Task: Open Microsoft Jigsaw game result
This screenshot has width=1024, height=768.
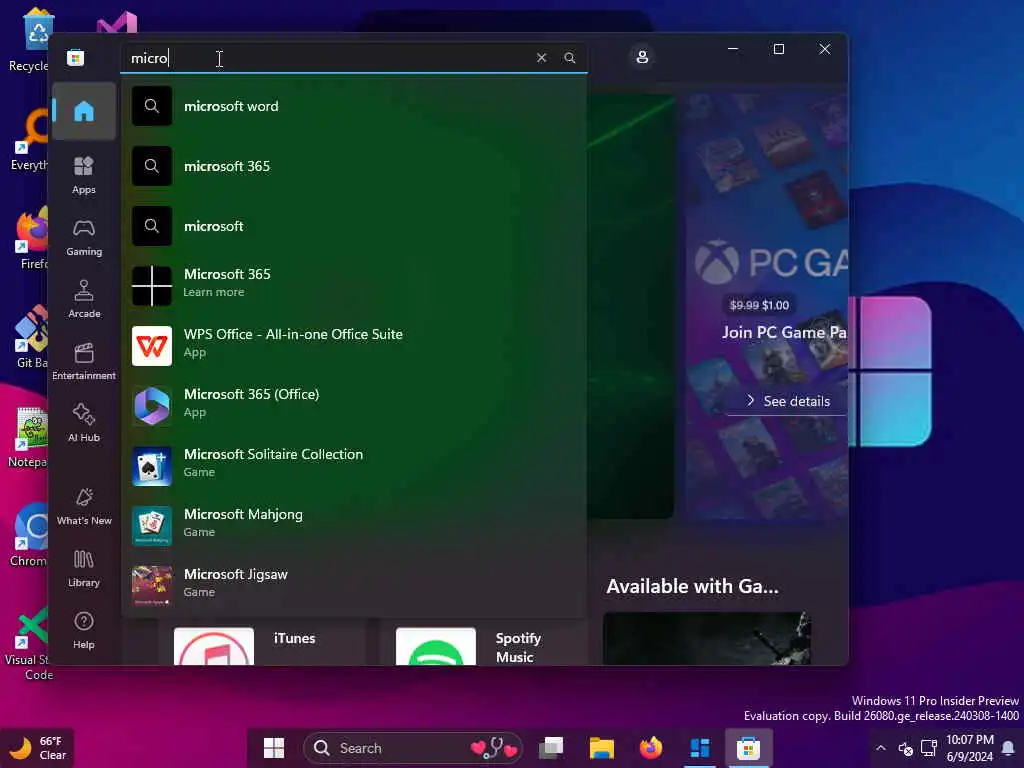Action: 354,586
